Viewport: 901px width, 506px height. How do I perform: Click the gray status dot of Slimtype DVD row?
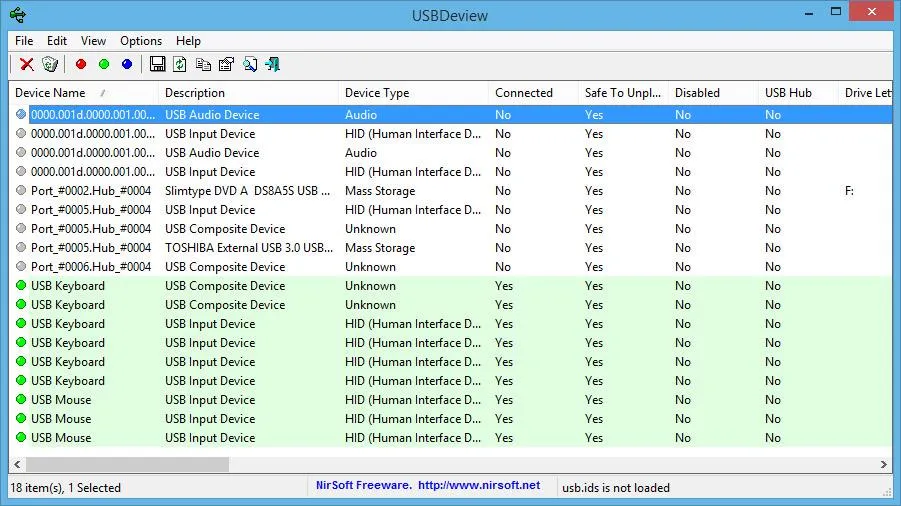coord(21,190)
